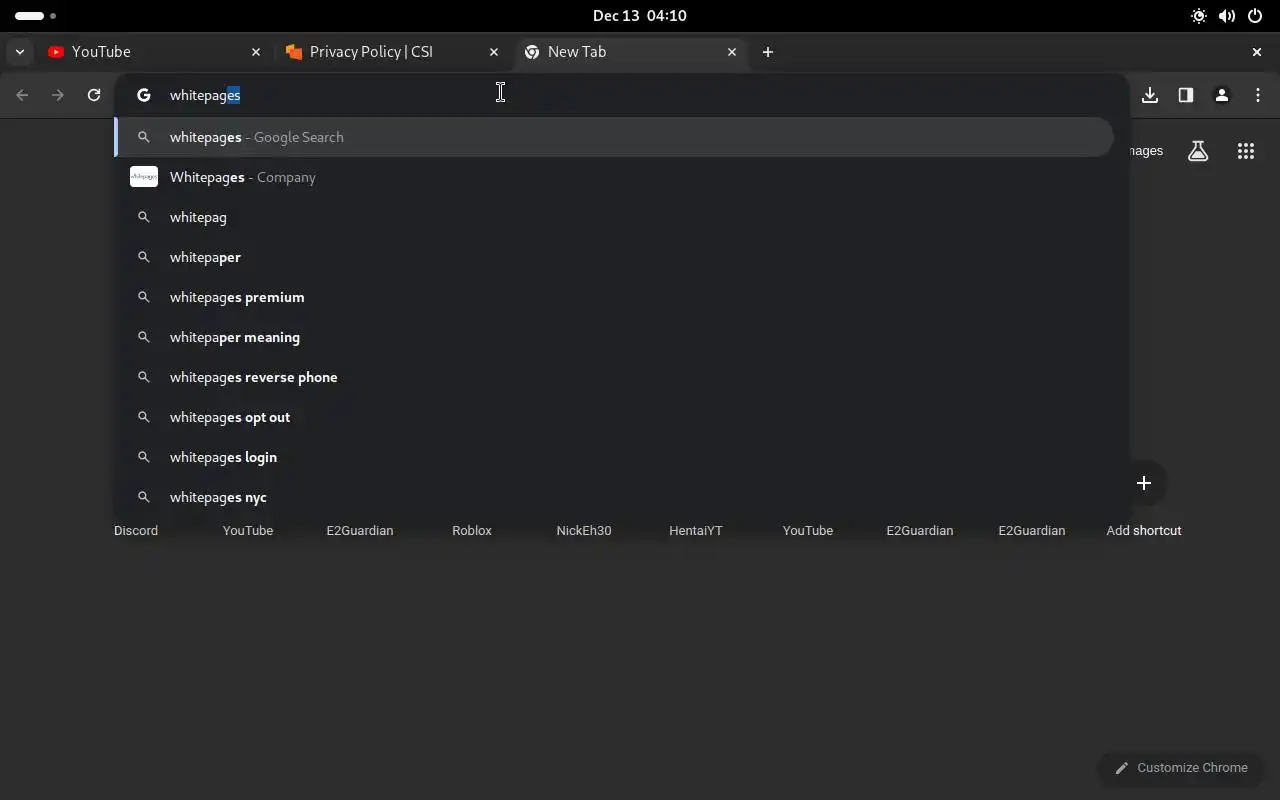1280x800 pixels.
Task: Select 'whitepages reverse phone' suggestion
Action: [614, 377]
